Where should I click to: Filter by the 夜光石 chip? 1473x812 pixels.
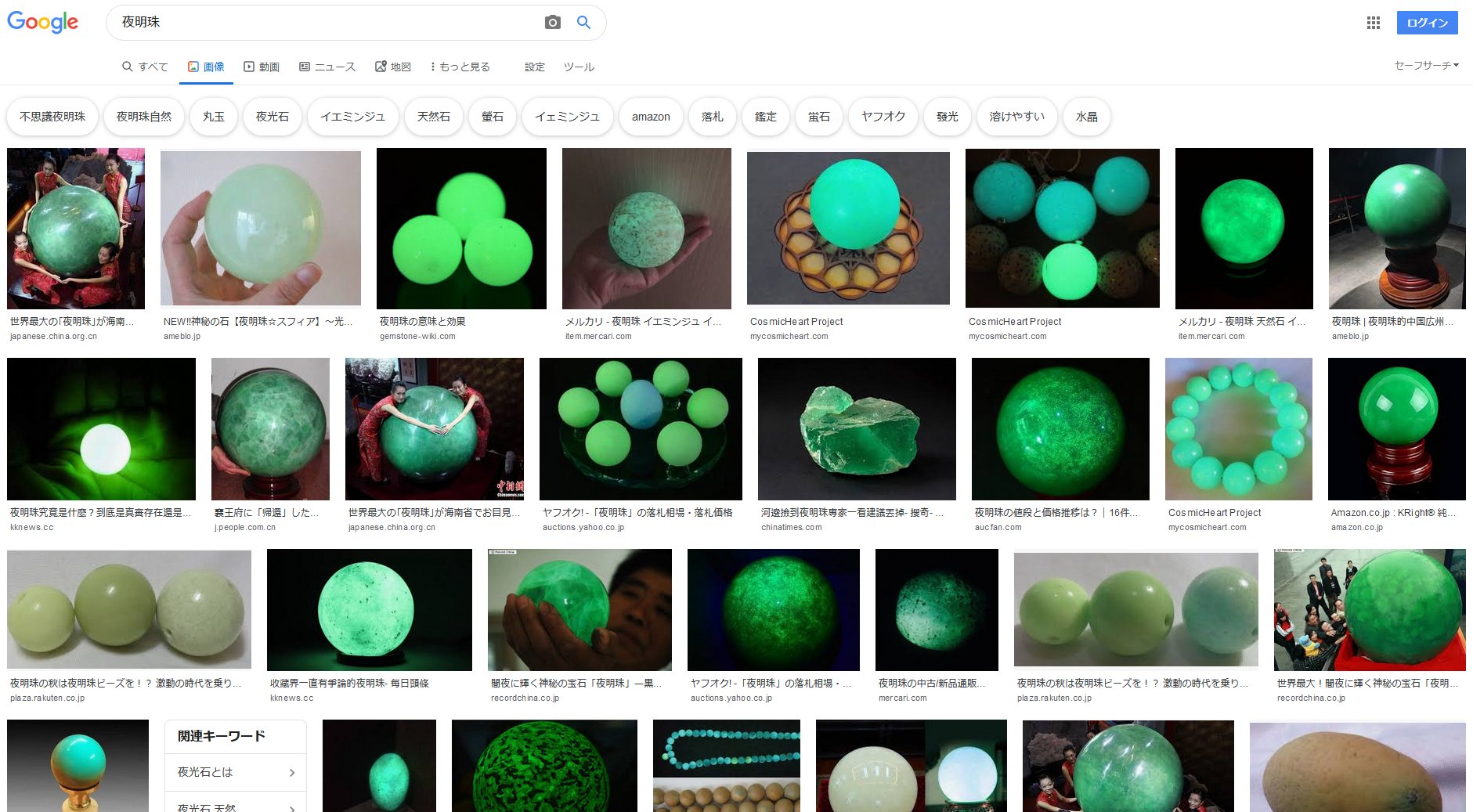tap(273, 117)
